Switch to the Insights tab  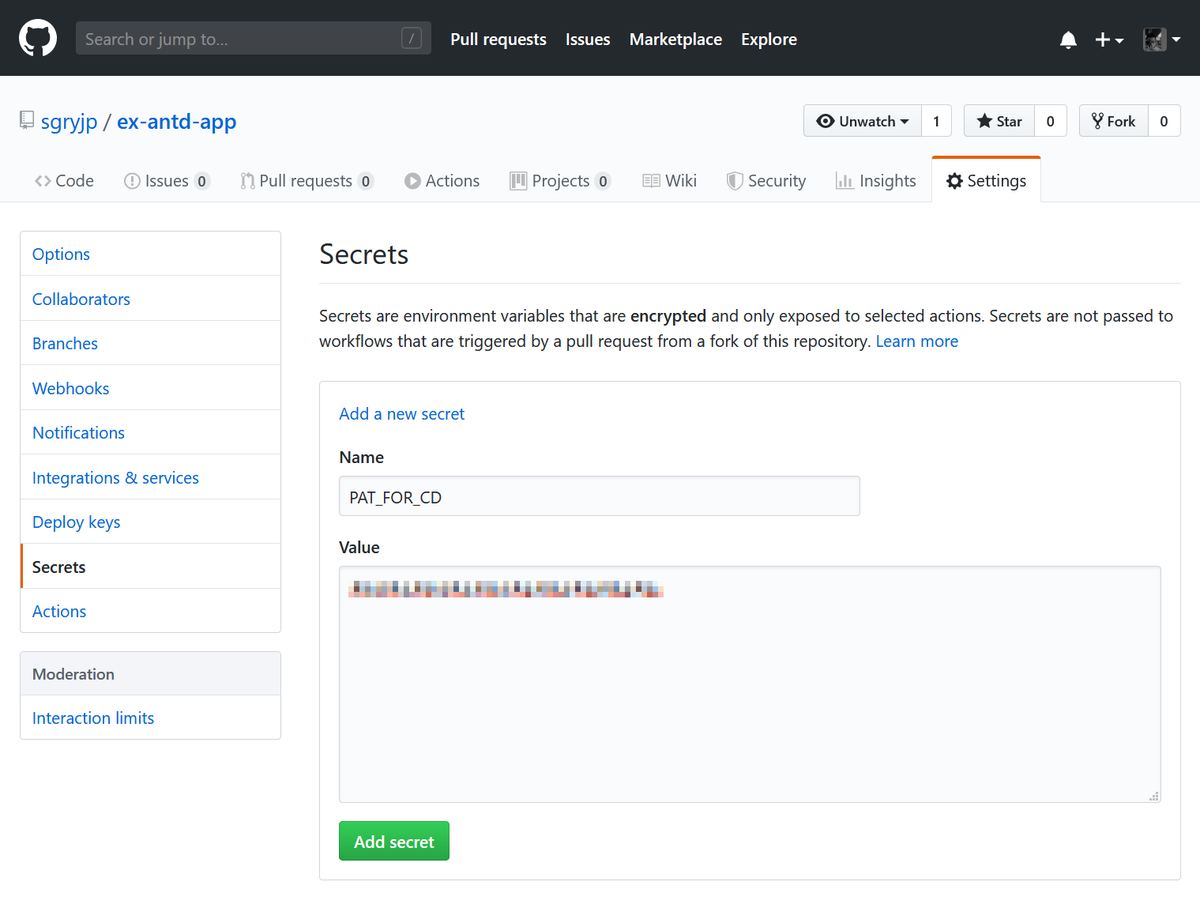[876, 181]
